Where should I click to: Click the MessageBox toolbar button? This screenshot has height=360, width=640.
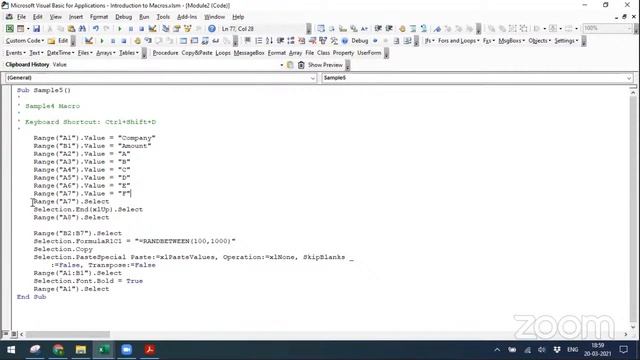pos(249,53)
